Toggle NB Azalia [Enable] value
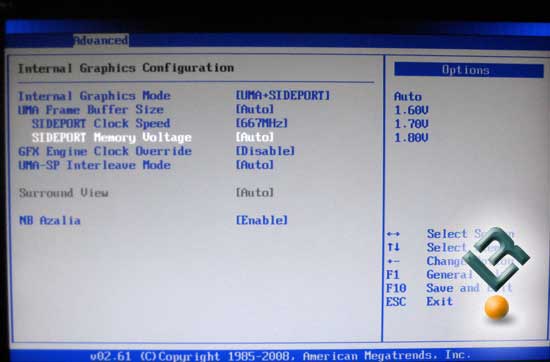 262,220
